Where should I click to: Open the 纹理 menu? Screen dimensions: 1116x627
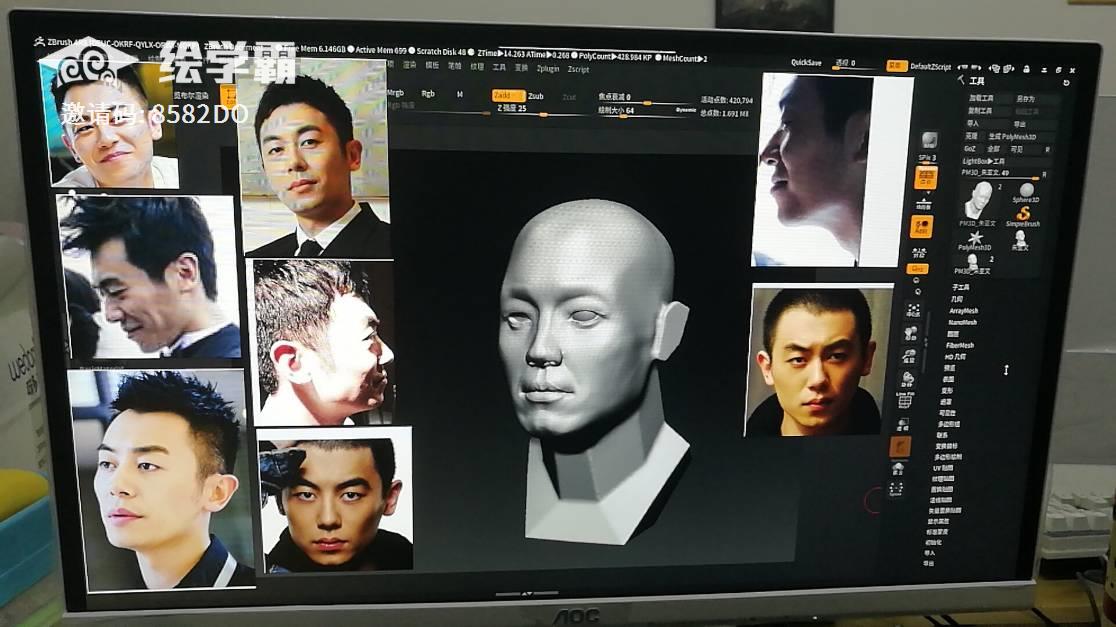[477, 66]
